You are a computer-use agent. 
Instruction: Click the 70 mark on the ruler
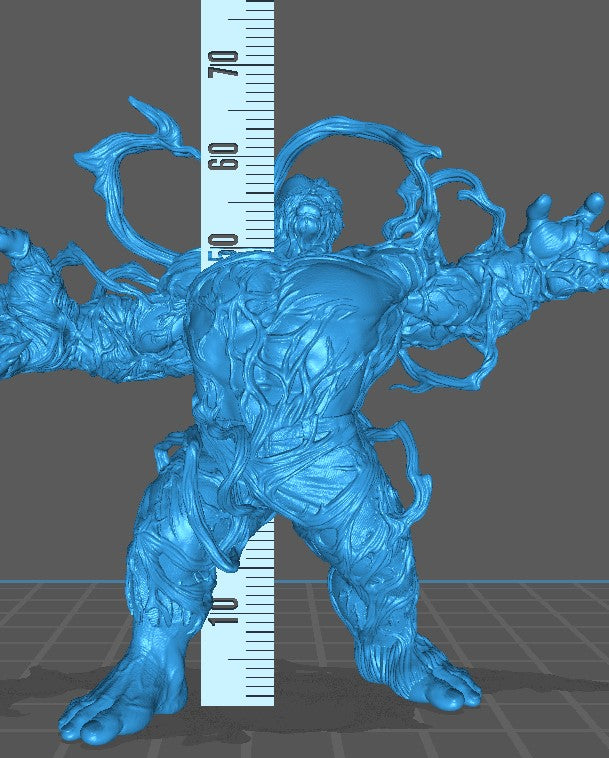point(230,64)
